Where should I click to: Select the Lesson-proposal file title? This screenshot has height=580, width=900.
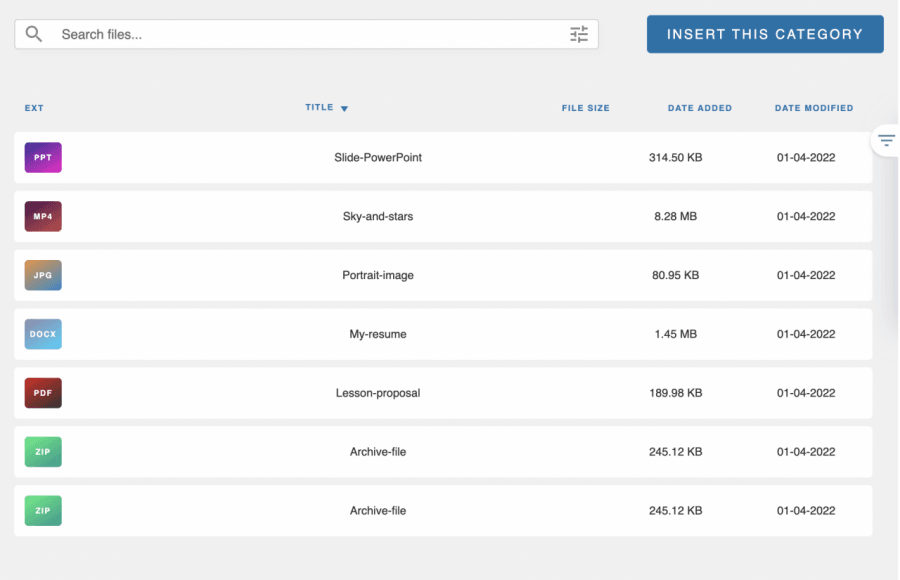(x=378, y=393)
